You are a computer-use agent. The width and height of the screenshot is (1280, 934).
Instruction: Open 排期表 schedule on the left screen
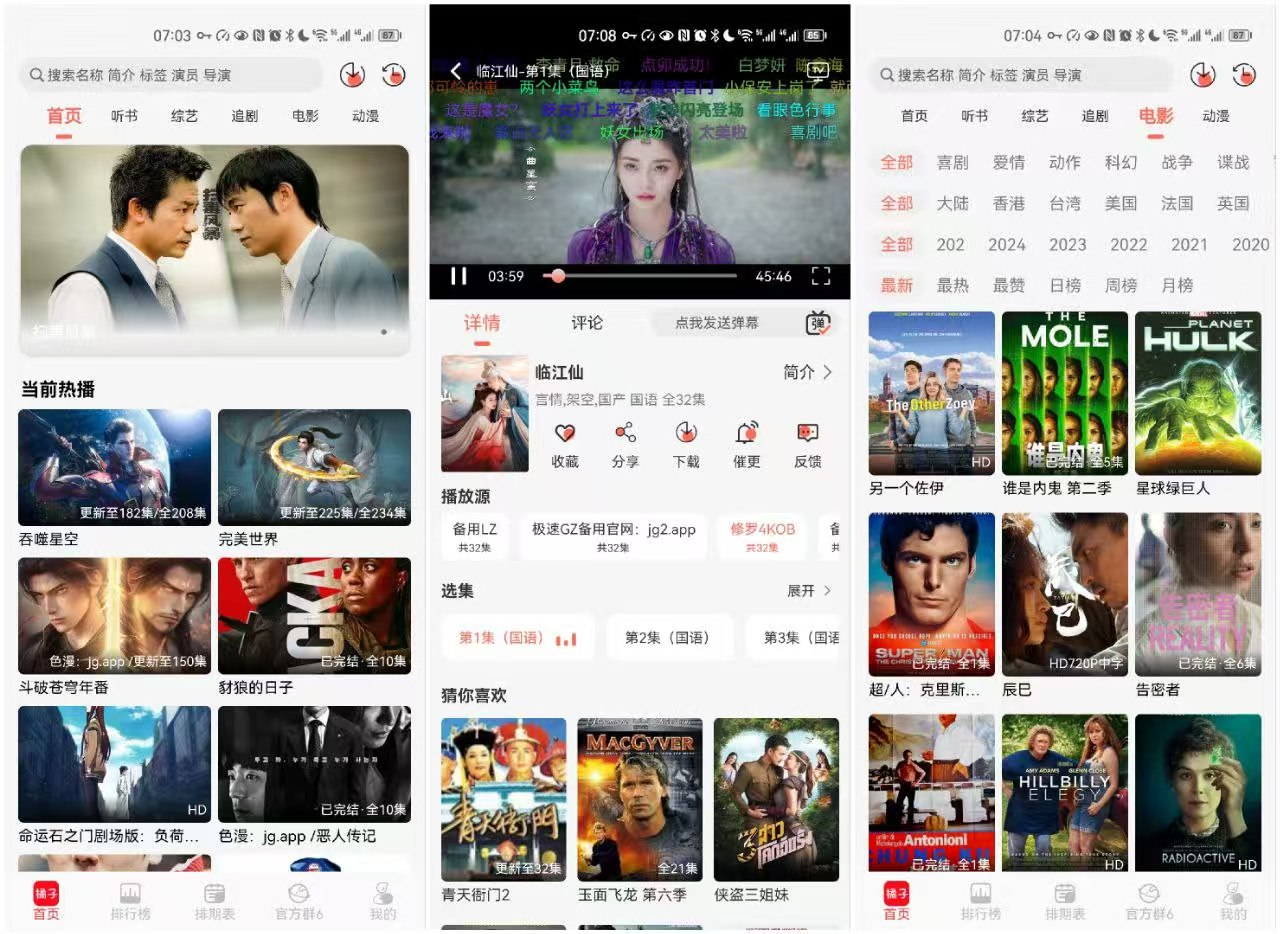coord(214,901)
